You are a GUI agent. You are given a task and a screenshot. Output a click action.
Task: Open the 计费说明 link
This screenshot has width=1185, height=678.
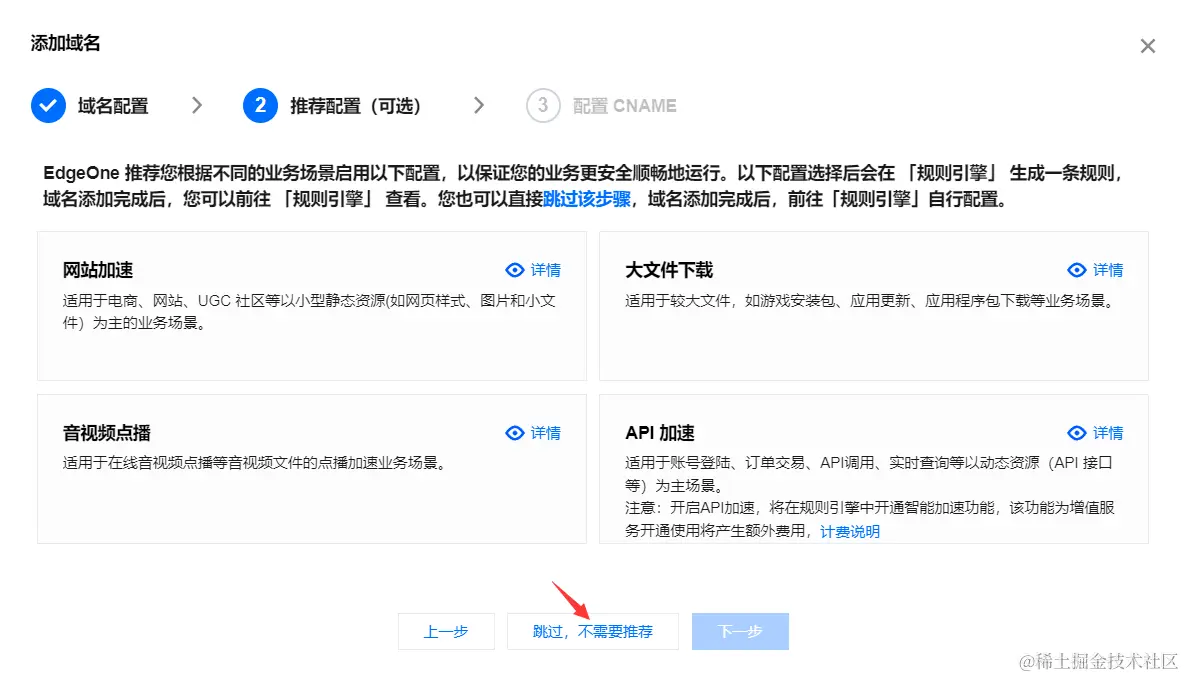coord(849,531)
